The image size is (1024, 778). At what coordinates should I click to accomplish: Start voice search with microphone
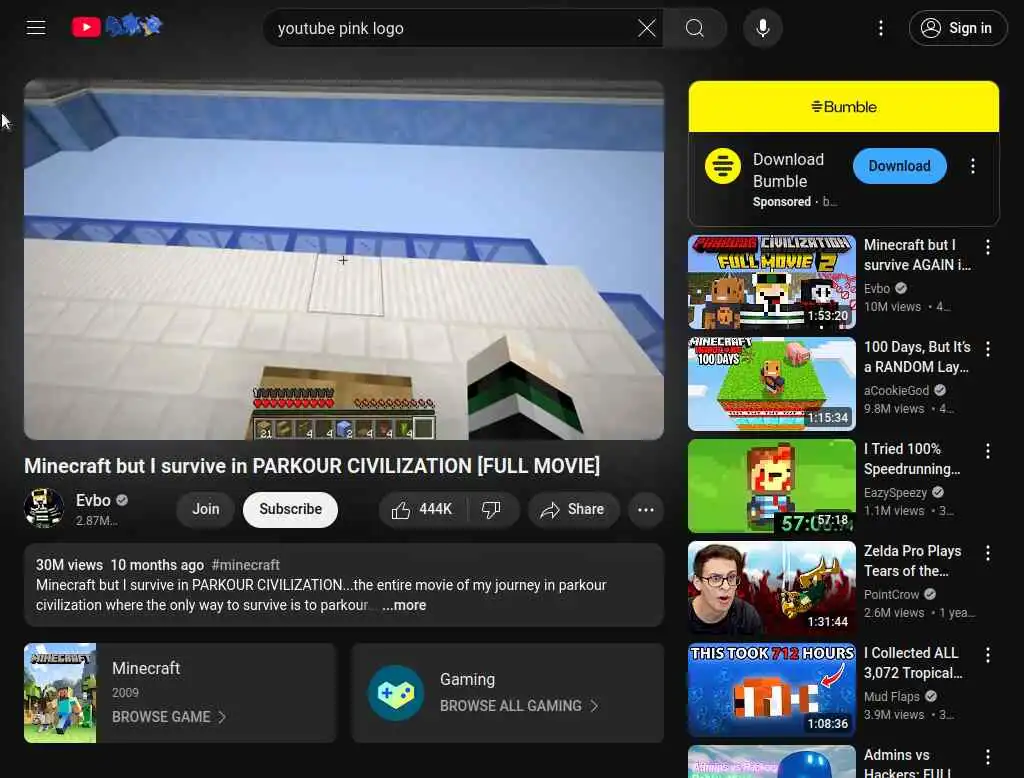(762, 28)
